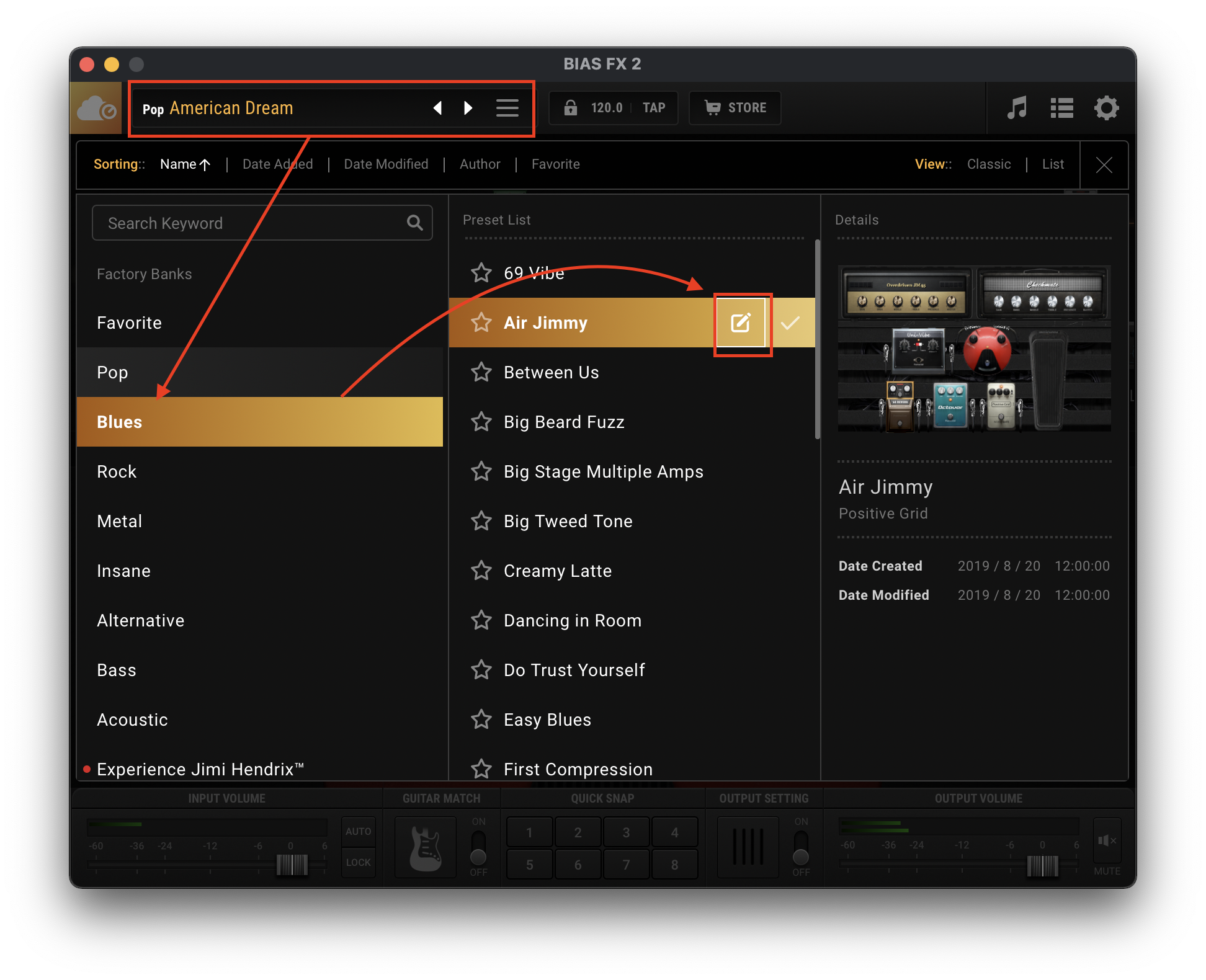
Task: Confirm Air Jimmy with the checkmark icon
Action: 790,323
